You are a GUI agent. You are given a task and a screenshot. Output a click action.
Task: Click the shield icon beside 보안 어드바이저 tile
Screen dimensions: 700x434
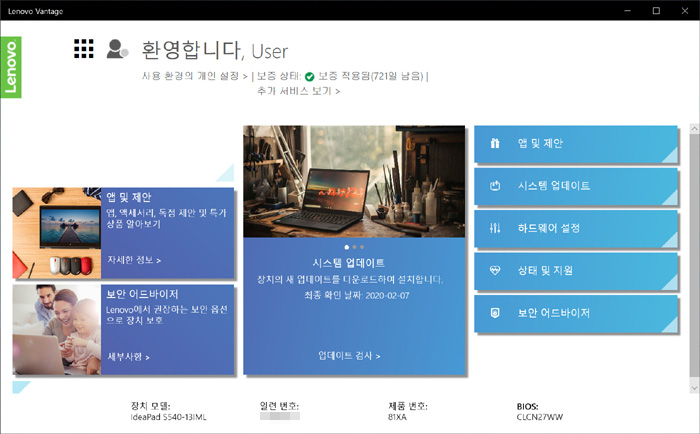(x=495, y=313)
